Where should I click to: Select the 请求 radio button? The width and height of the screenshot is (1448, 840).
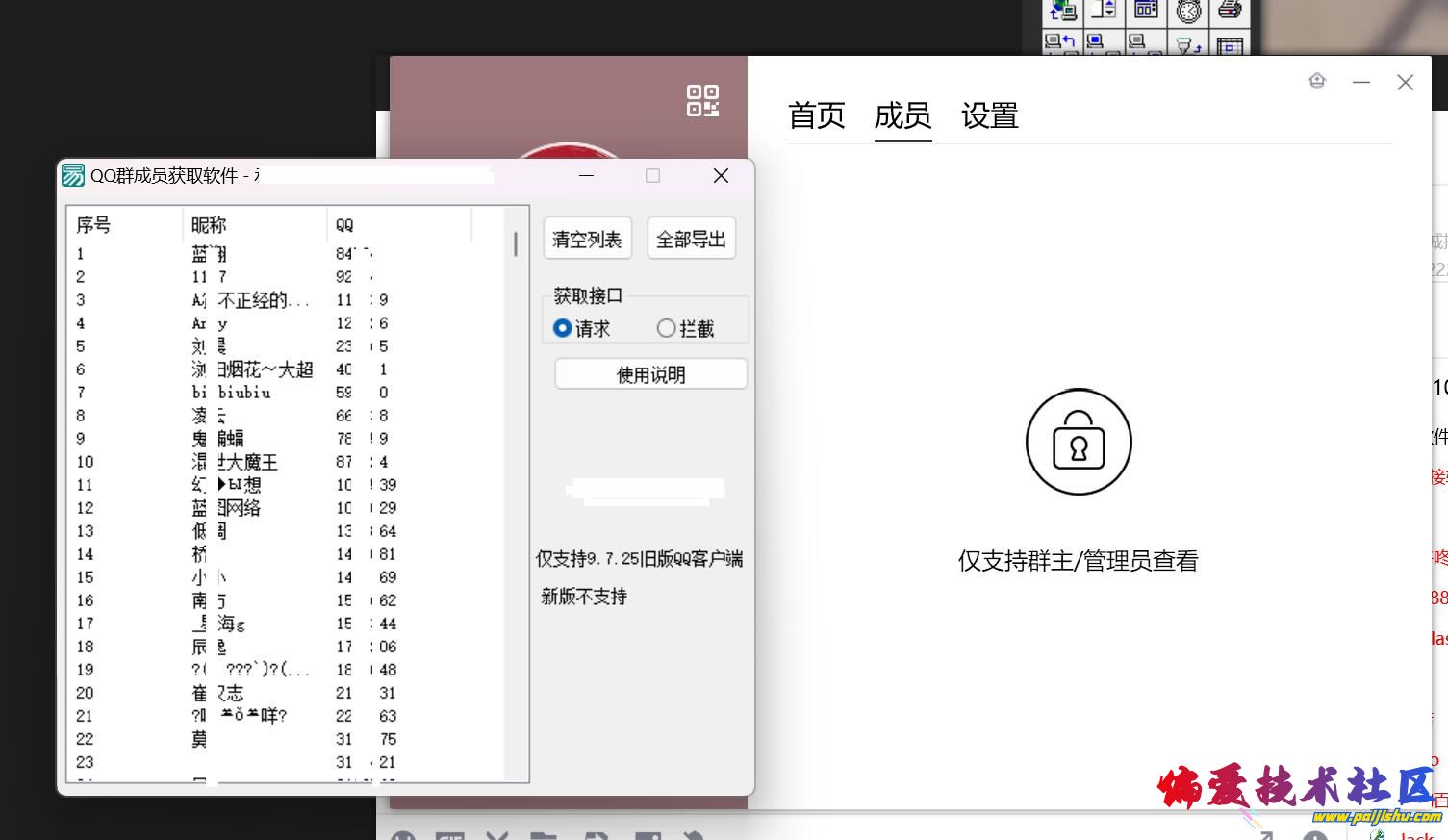[x=563, y=328]
